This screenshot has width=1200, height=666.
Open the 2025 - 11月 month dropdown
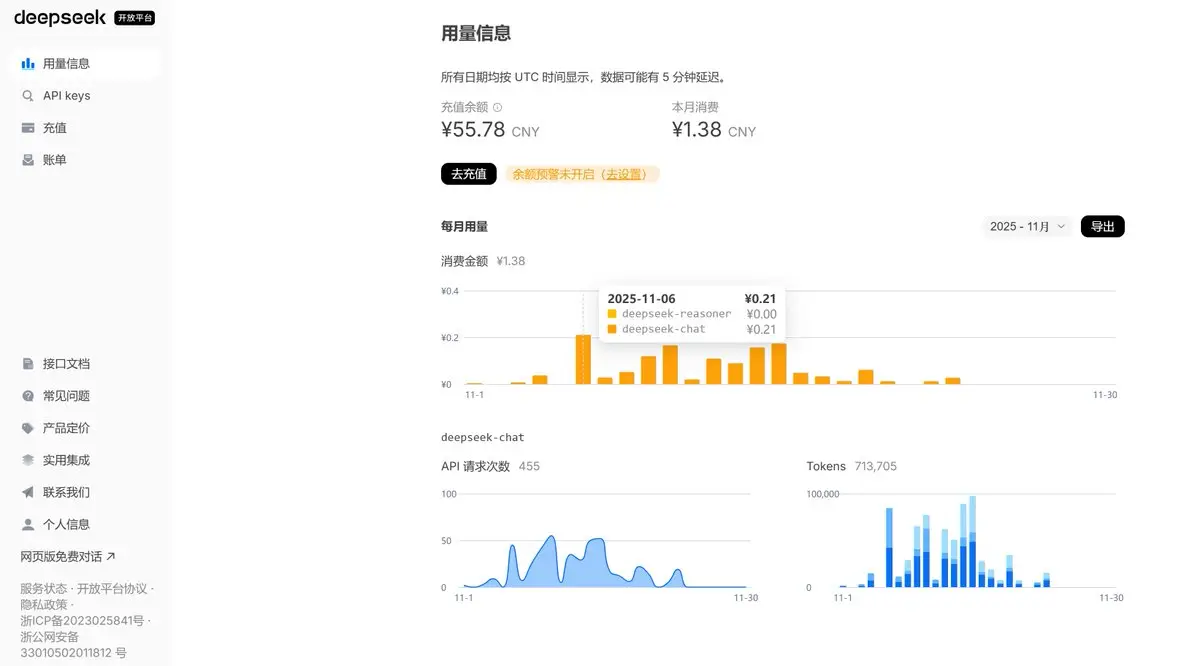tap(1028, 227)
